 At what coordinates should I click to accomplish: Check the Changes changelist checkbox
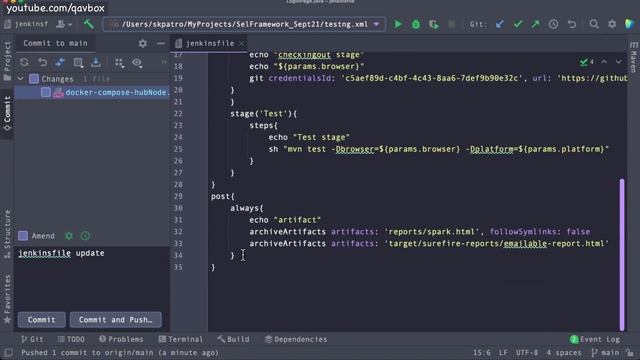pos(34,78)
